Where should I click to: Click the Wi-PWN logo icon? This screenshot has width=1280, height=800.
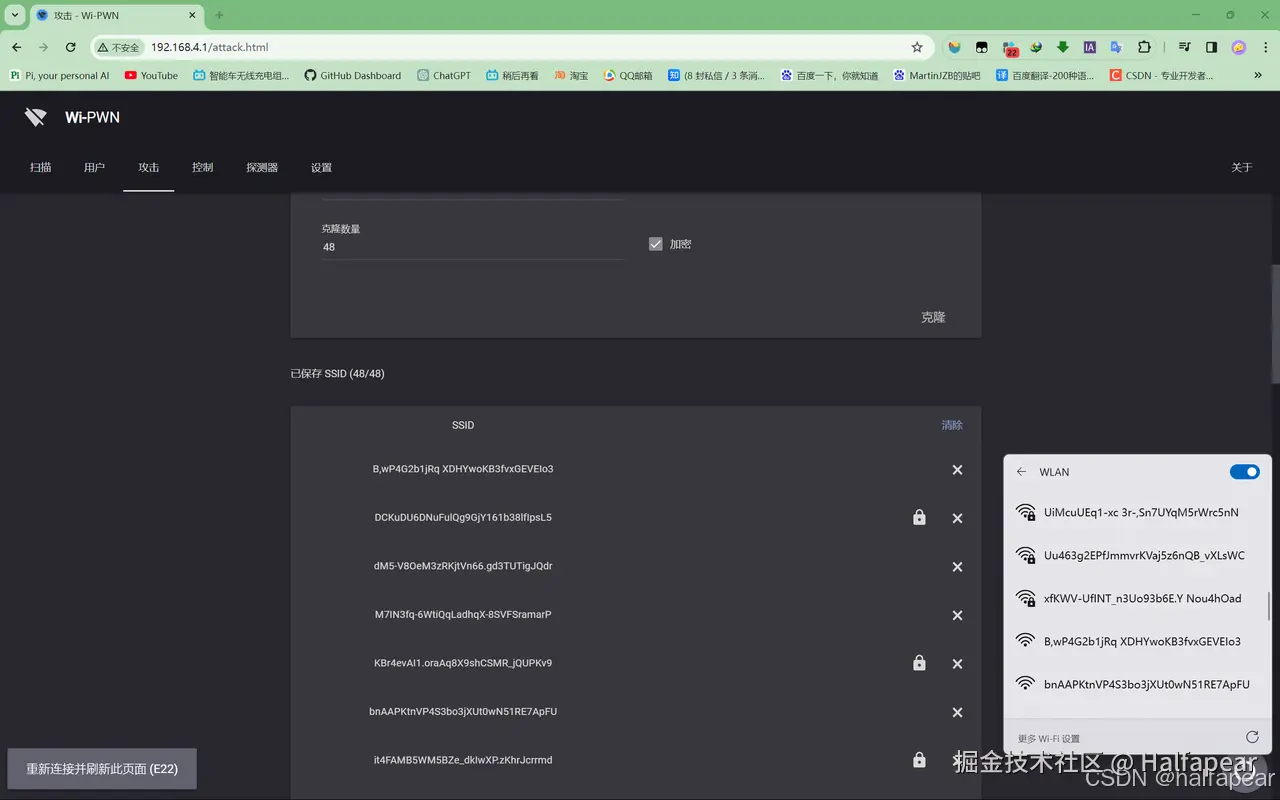(36, 117)
